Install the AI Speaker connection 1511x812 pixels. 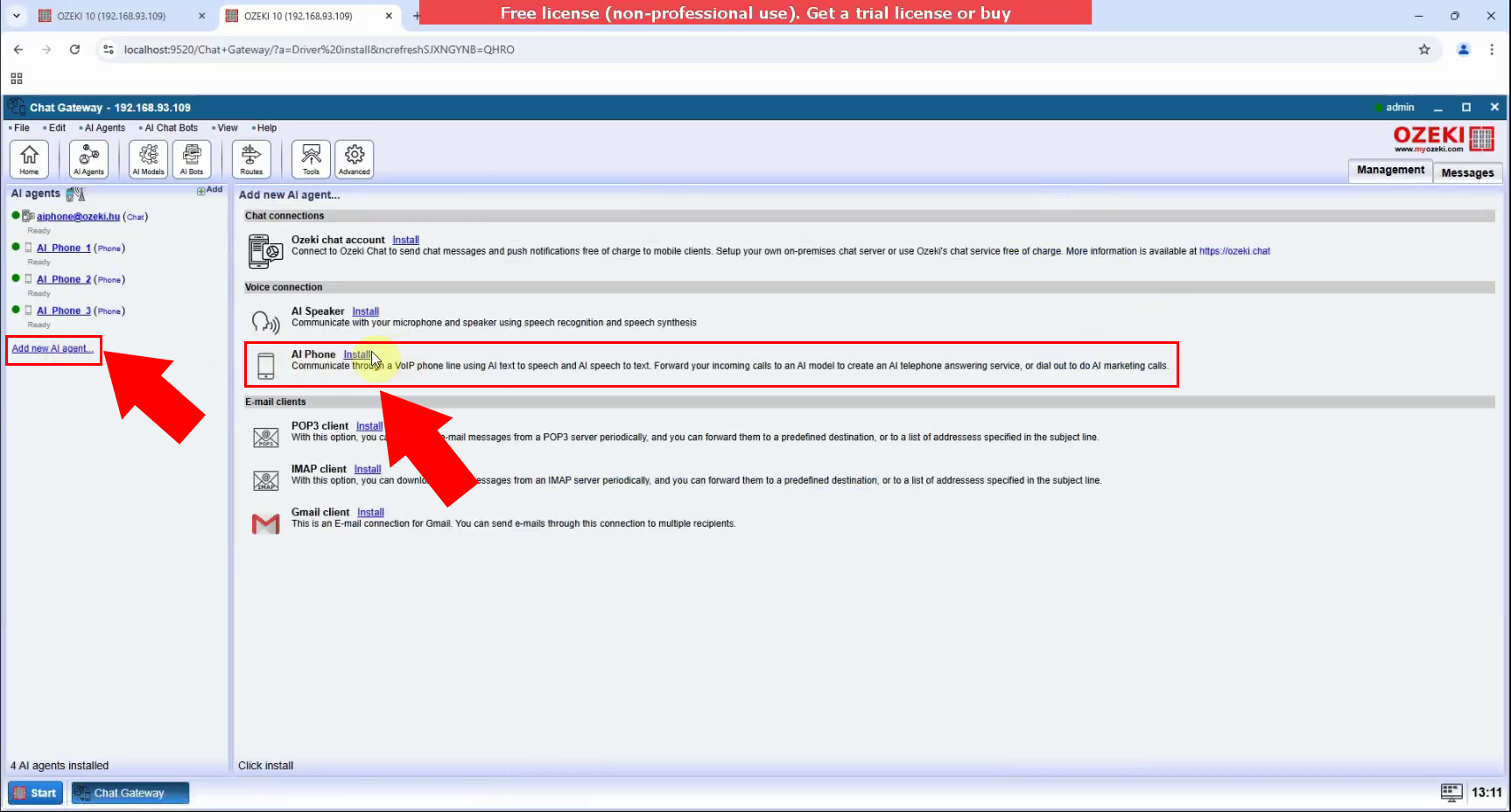point(365,311)
